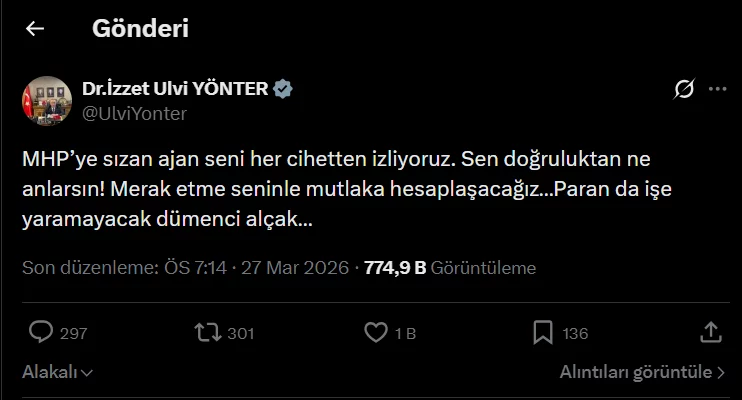The image size is (742, 400).
Task: Click the Son düzenleme timestamp
Action: 185,268
